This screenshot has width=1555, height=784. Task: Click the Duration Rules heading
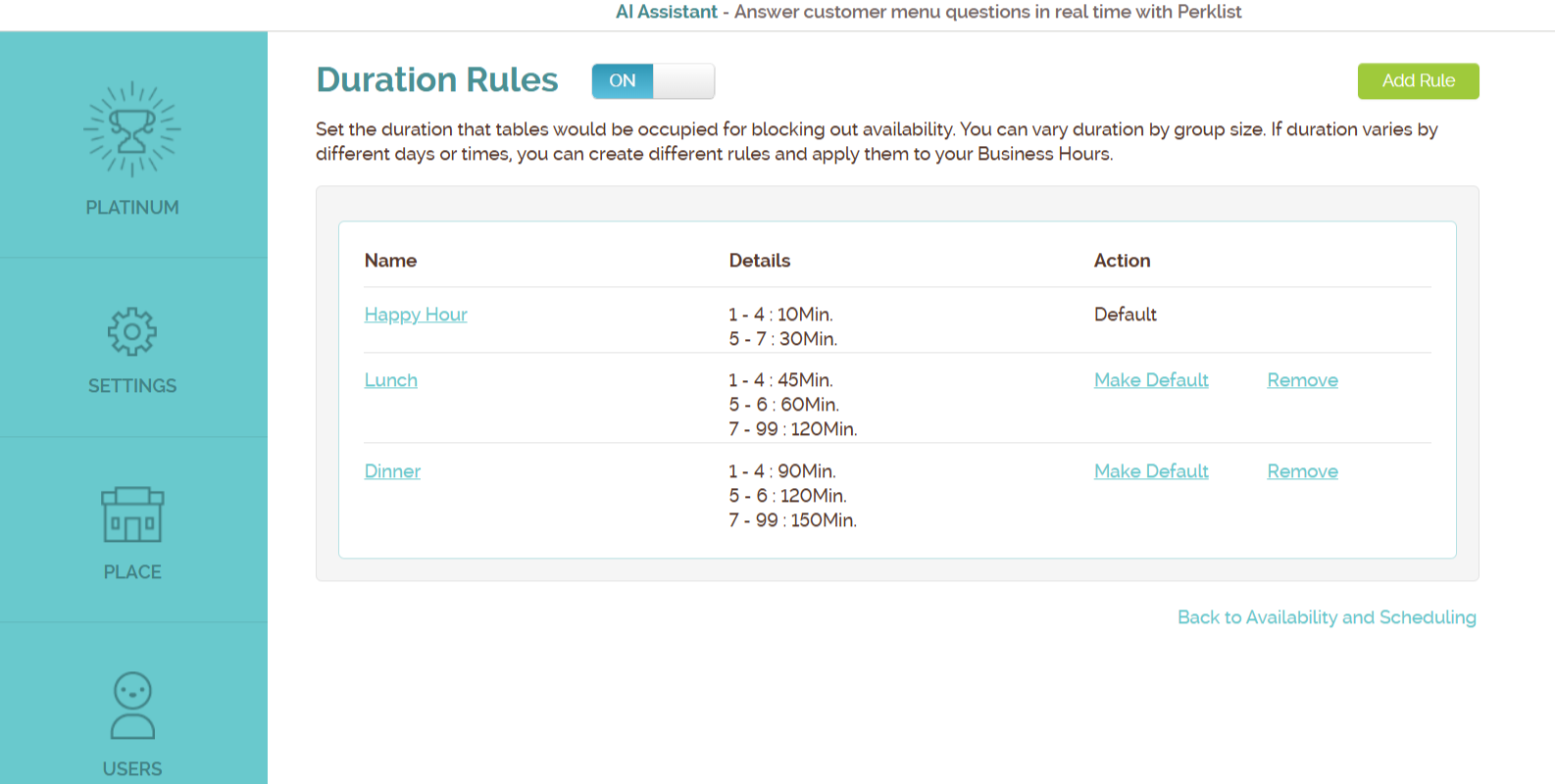coord(437,80)
